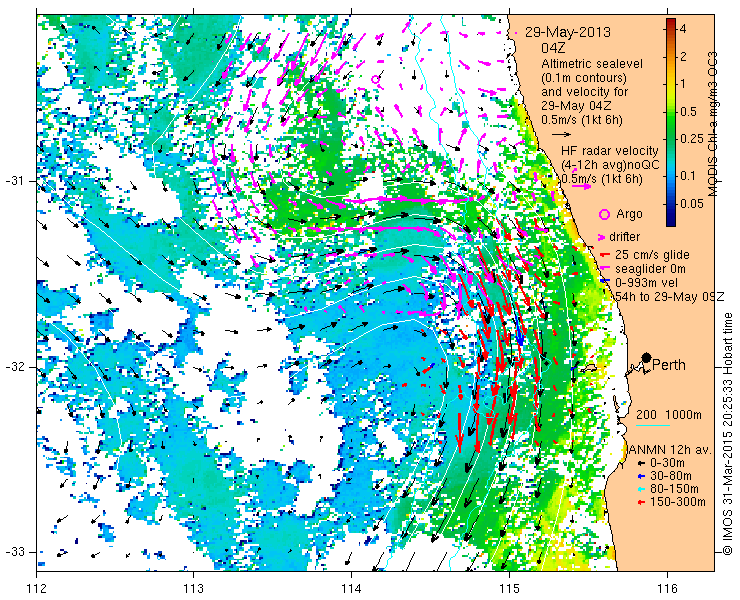
Task: Click the '(0.1m contours)' legend text
Action: tap(584, 77)
